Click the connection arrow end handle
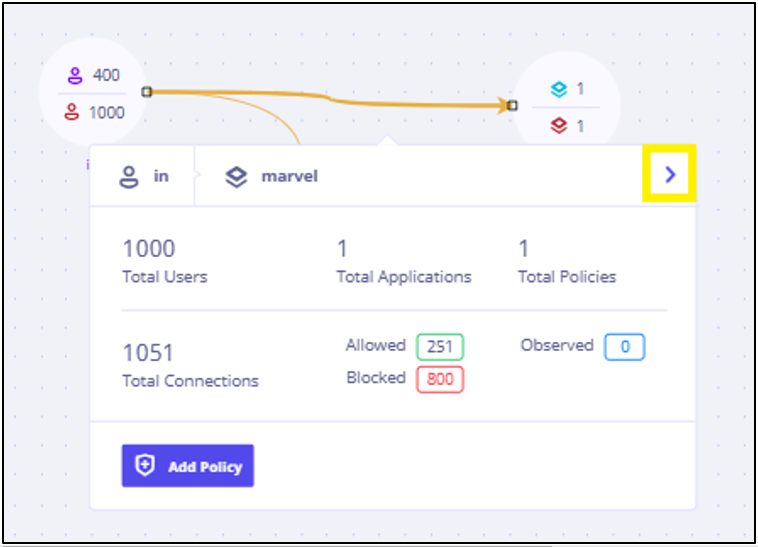Screen dimensions: 758x547 (x=512, y=105)
